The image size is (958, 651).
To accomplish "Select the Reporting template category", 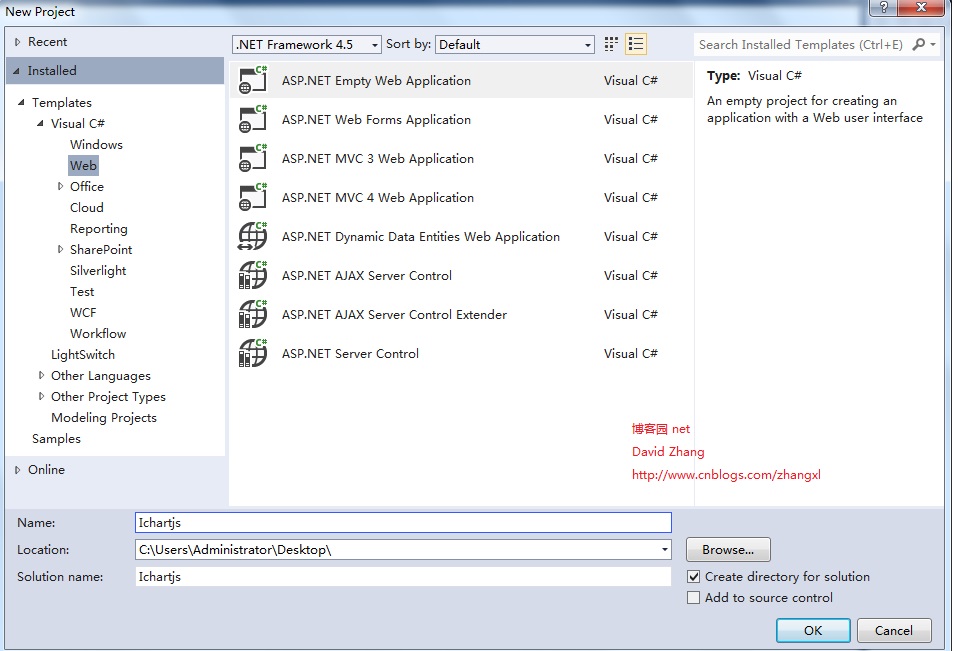I will click(x=98, y=228).
